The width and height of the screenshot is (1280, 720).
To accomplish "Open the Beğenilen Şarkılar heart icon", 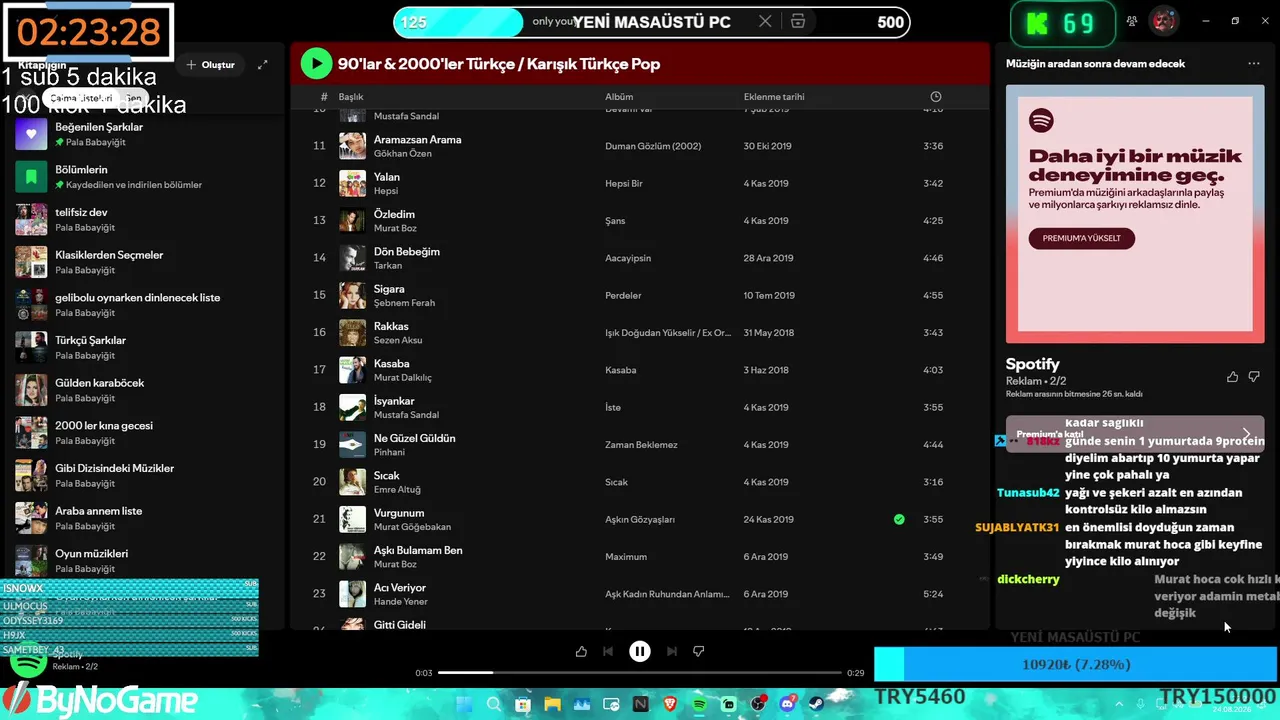I will coord(31,134).
